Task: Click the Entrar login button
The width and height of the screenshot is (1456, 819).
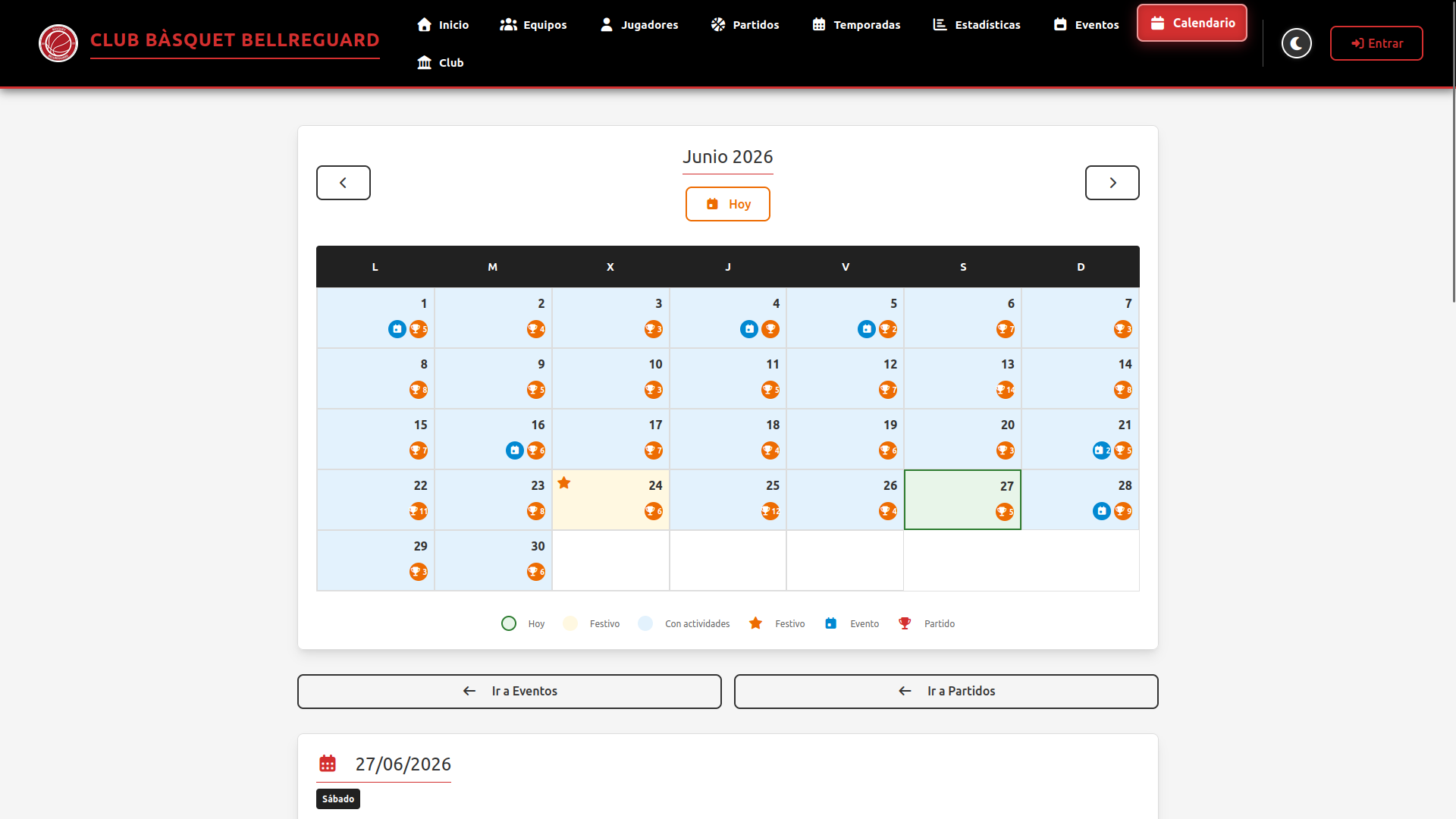Action: click(x=1376, y=43)
